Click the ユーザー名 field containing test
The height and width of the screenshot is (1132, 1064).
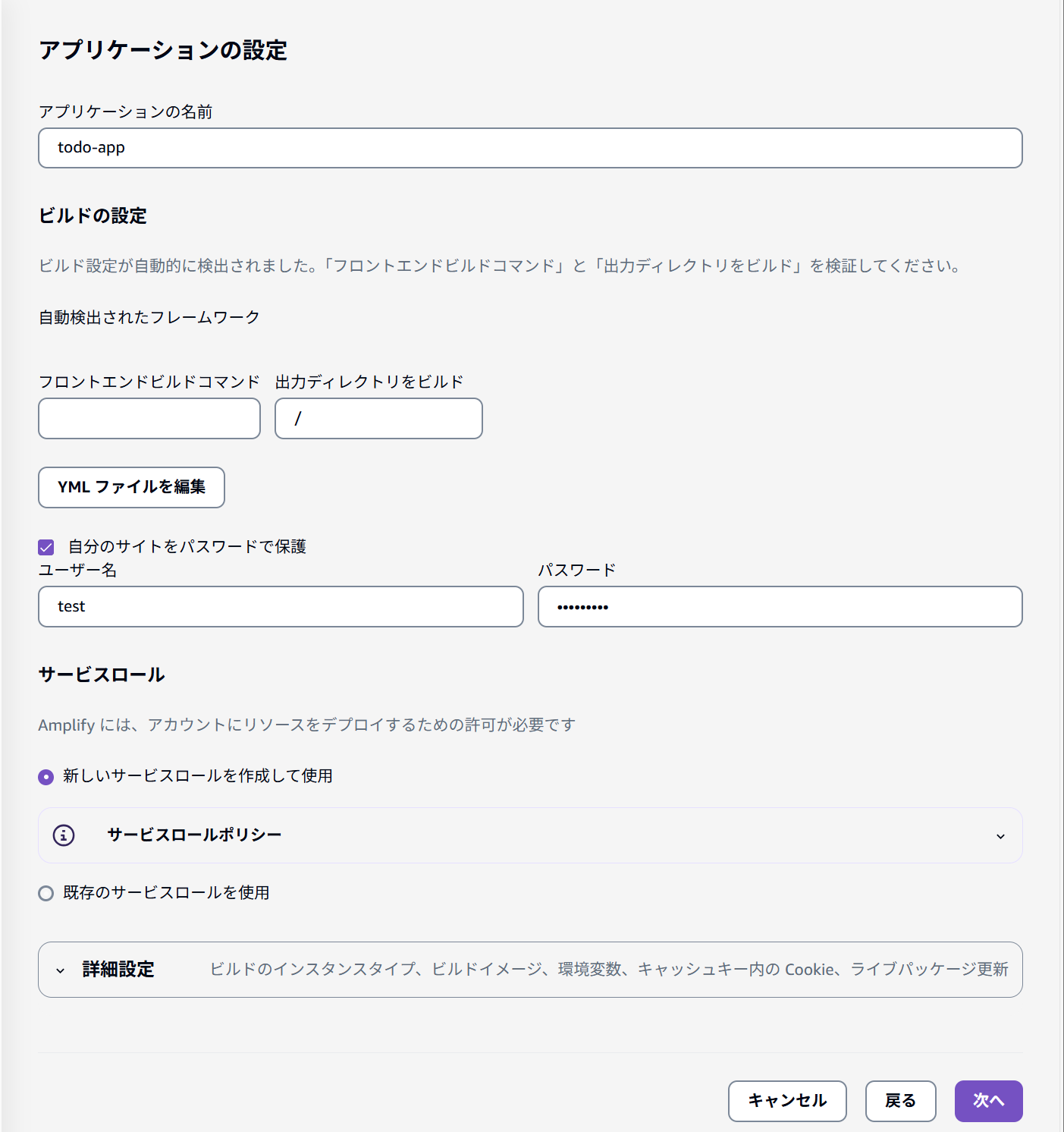coord(281,607)
